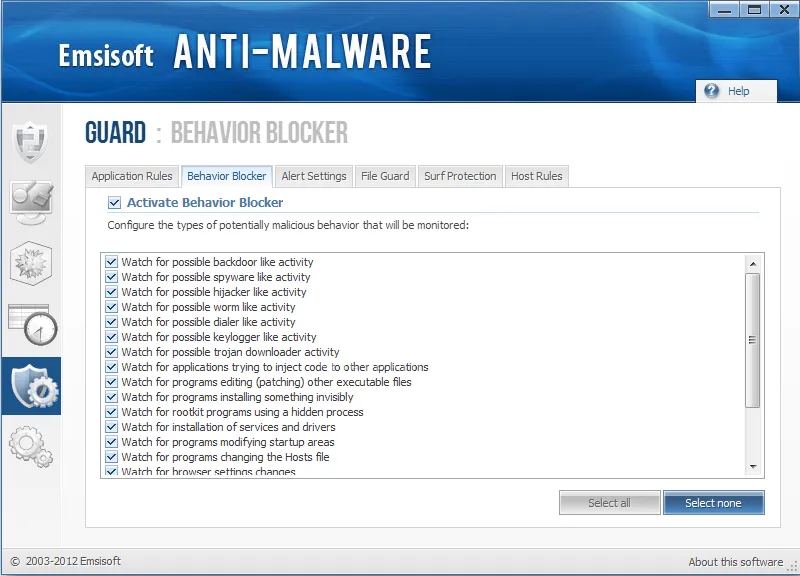Click the Help question mark icon
The image size is (800, 576).
pos(712,91)
